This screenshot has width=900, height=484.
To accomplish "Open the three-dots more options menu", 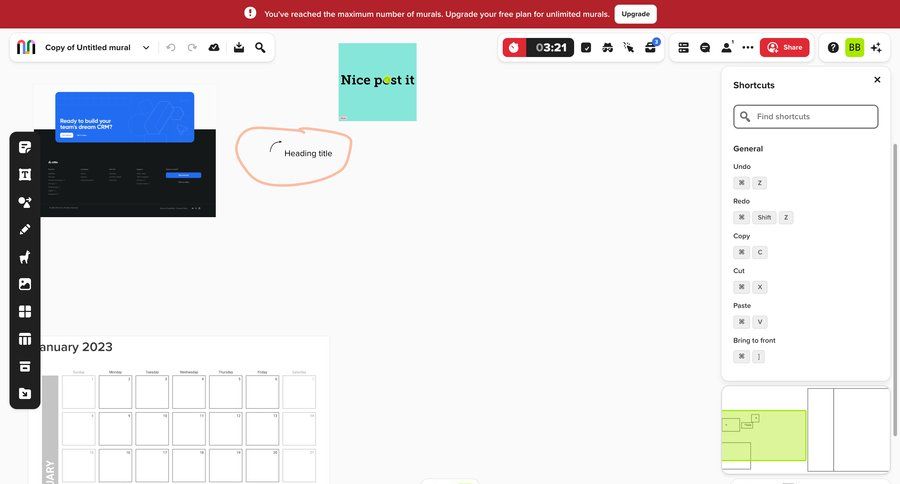I will click(x=747, y=47).
